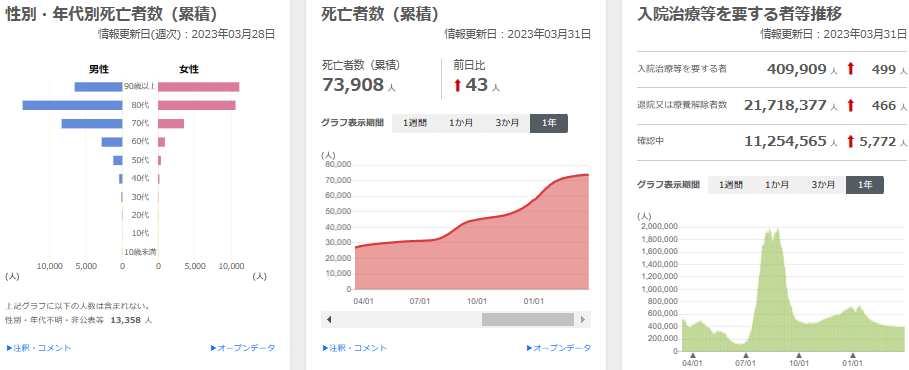Open 注釈・コメント under the gender-age chart
Image resolution: width=909 pixels, height=370 pixels.
[38, 348]
